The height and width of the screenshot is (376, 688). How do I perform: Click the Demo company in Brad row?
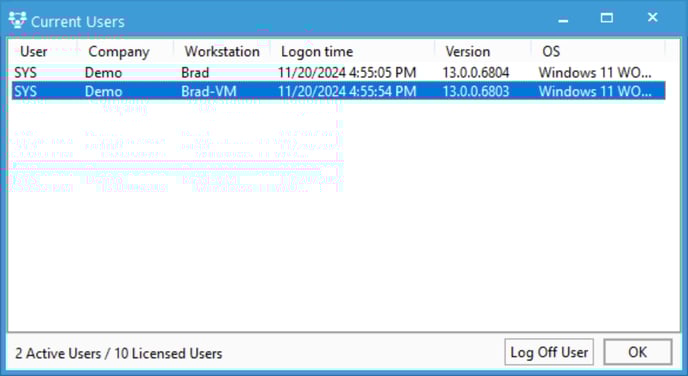[103, 72]
